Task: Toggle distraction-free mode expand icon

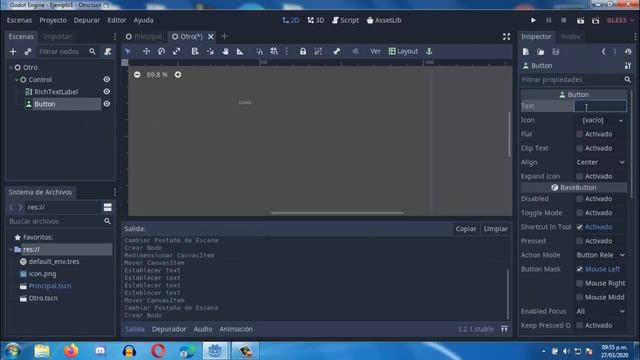Action: click(507, 37)
